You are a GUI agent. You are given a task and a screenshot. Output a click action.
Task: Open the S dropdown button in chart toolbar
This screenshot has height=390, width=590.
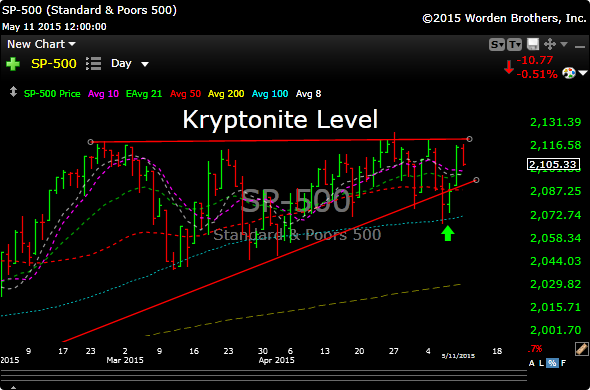pyautogui.click(x=497, y=45)
